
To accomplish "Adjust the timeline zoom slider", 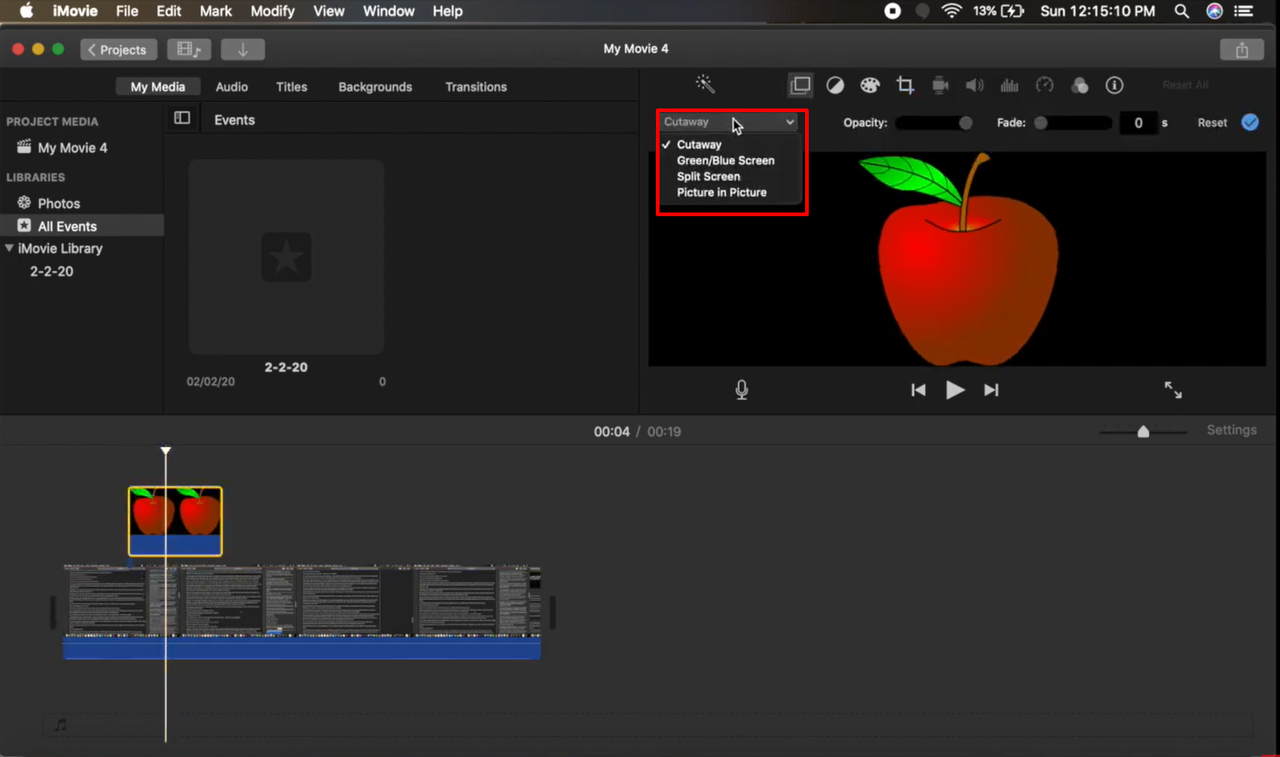I will [1143, 431].
